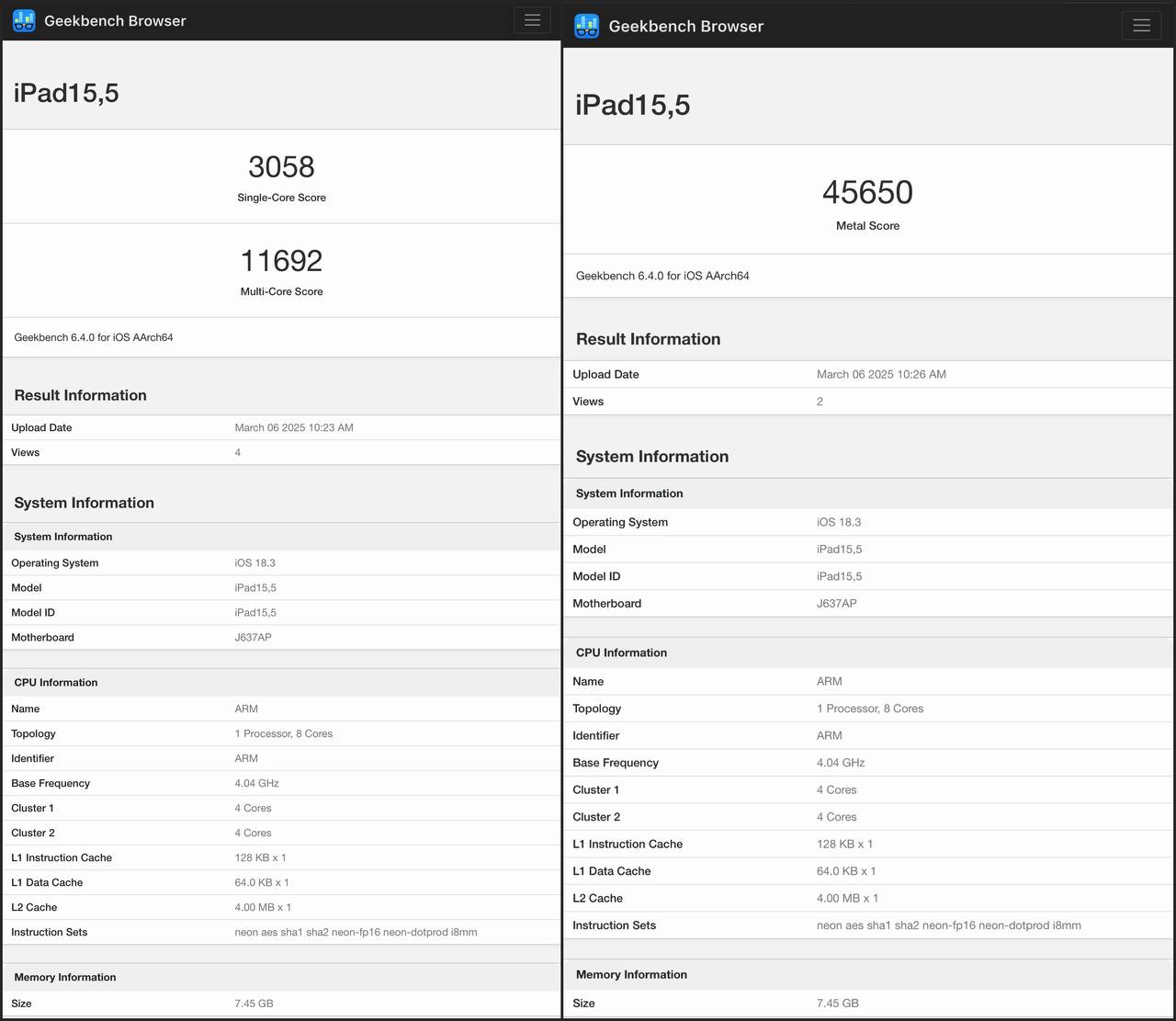
Task: Click the Memory Information heading on the CPU page
Action: coord(65,977)
